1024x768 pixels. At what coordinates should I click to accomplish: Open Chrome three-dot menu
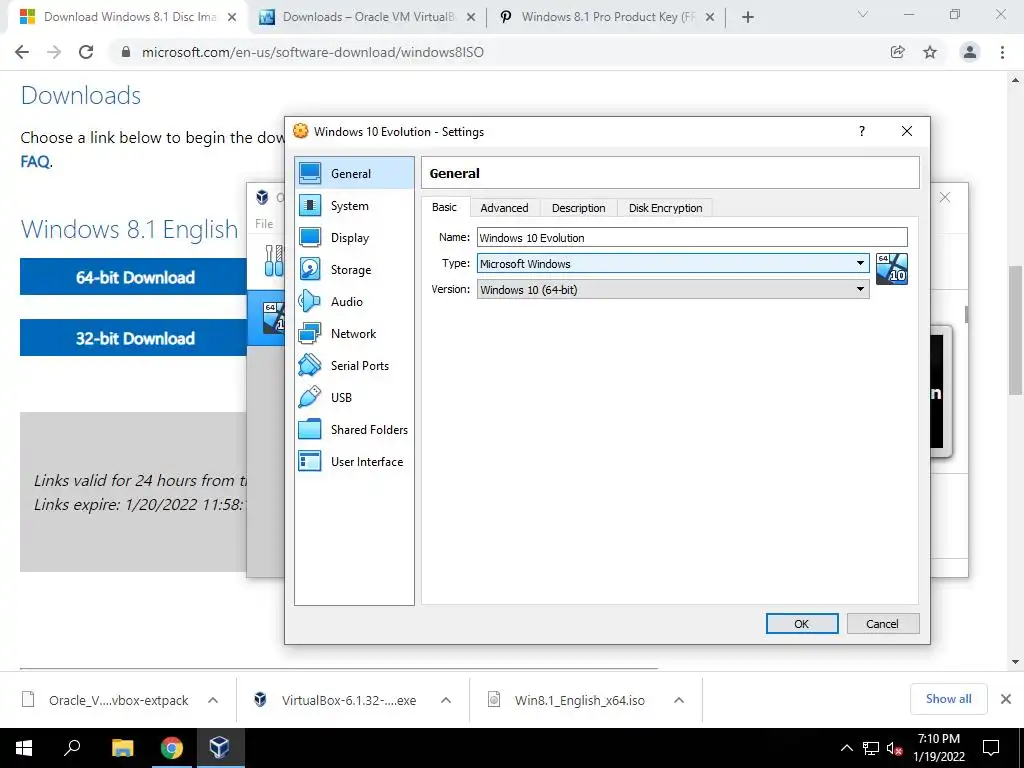click(x=1002, y=52)
